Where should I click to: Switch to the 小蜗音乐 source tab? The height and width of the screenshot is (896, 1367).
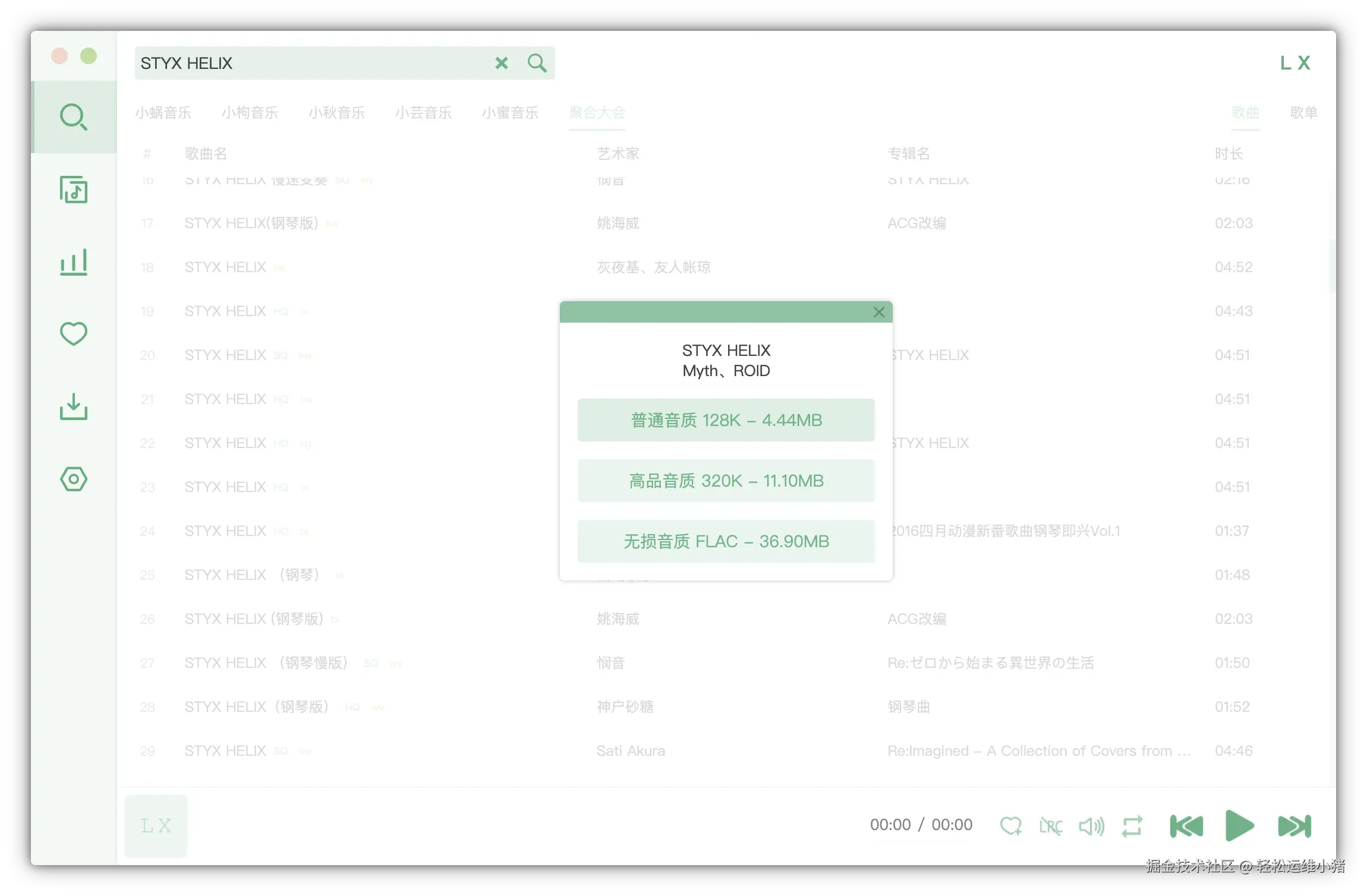[164, 113]
